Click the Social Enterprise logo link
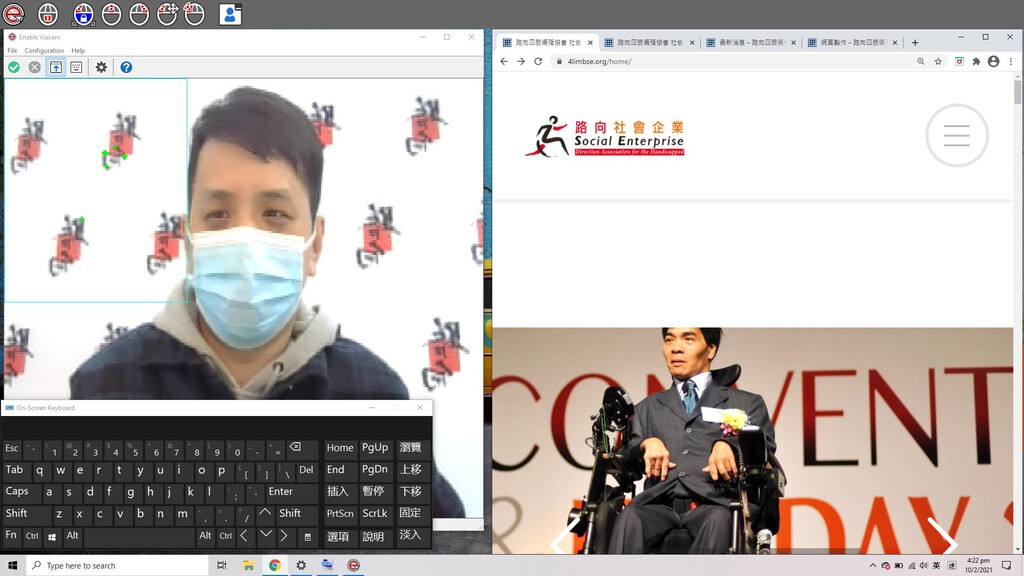The width and height of the screenshot is (1024, 576). pos(605,137)
